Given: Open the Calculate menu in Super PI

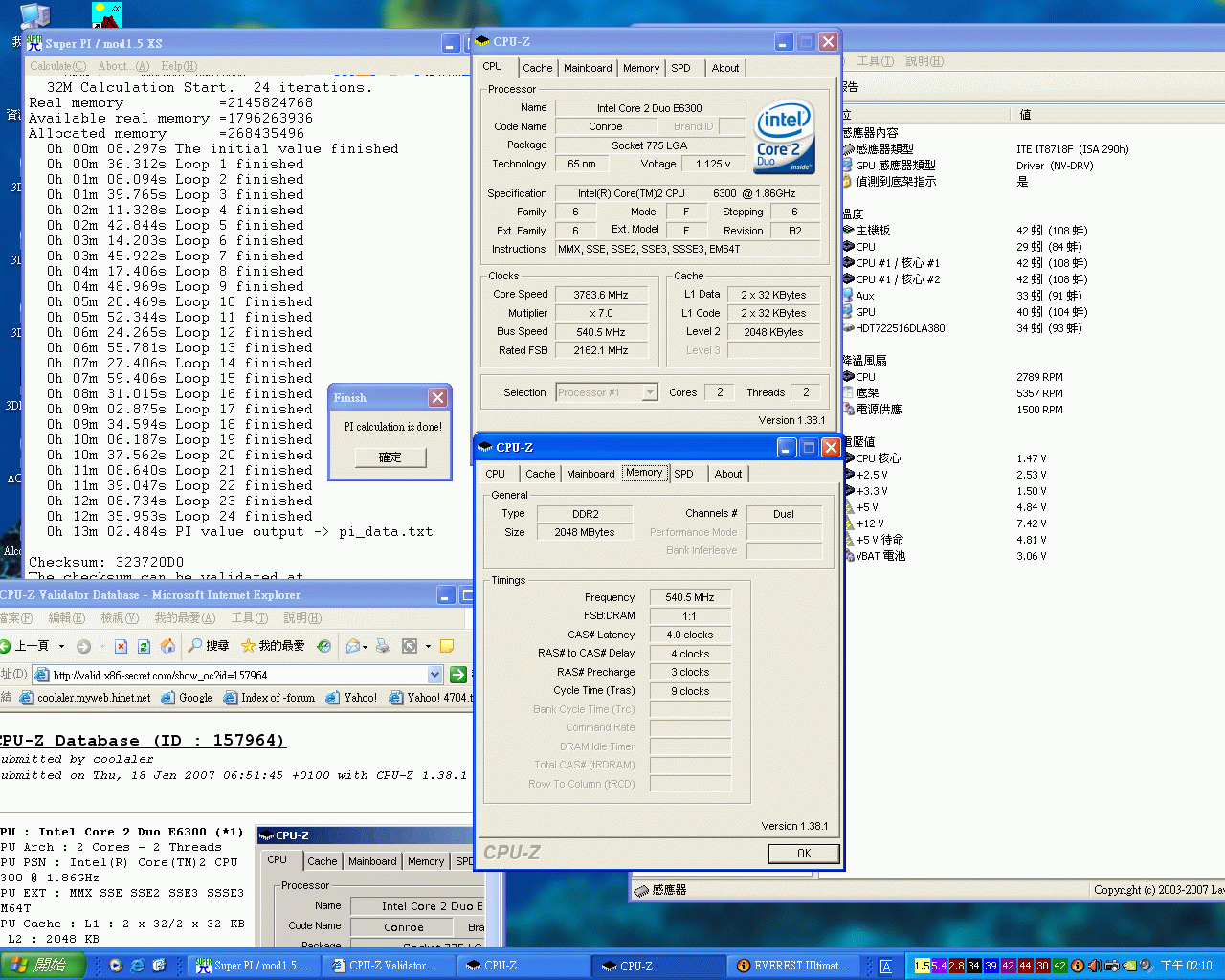Looking at the screenshot, I should pos(57,66).
